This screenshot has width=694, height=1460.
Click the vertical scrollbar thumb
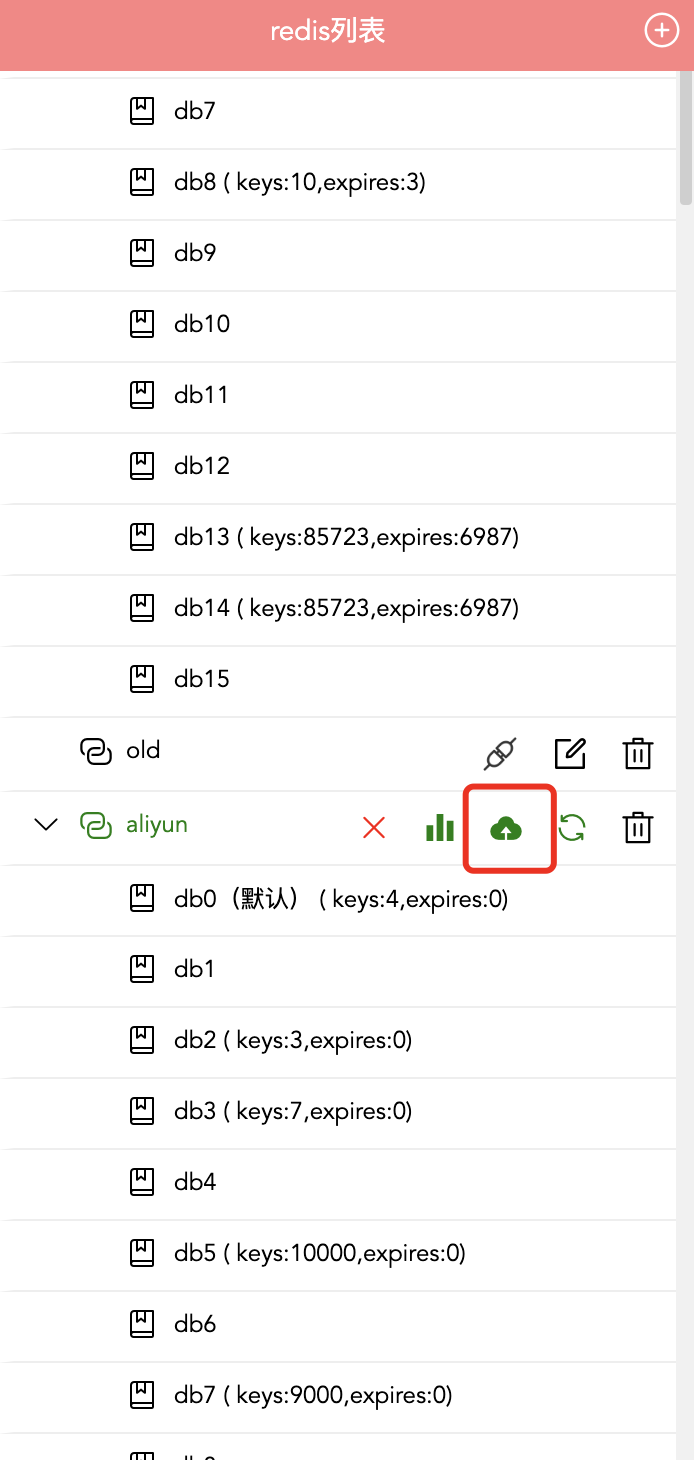[686, 140]
